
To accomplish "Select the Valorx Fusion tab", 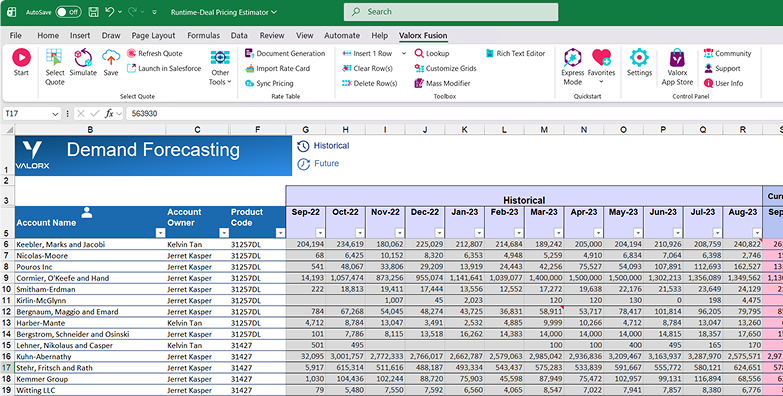I will [423, 35].
